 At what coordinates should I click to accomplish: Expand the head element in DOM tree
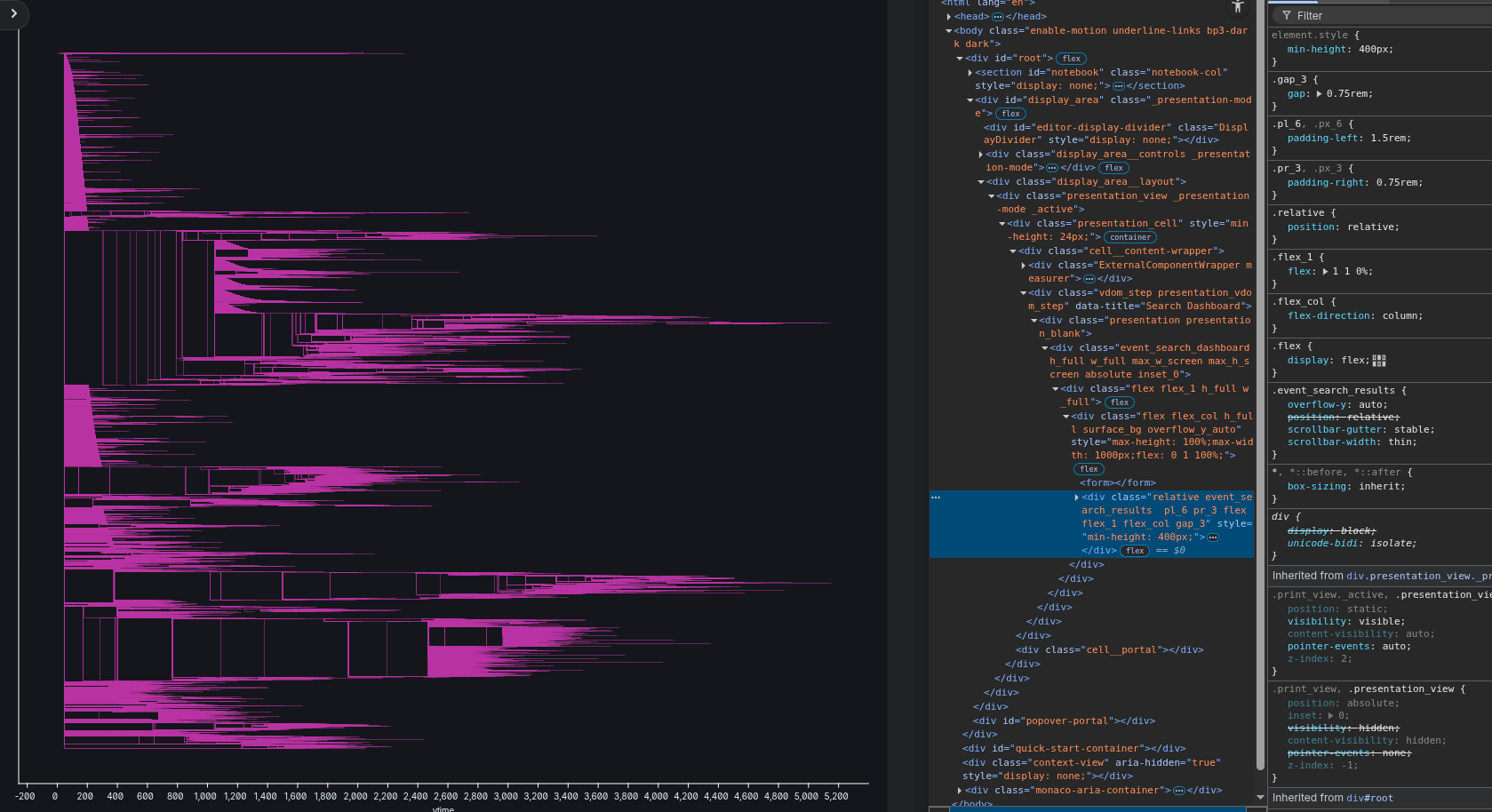coord(949,17)
